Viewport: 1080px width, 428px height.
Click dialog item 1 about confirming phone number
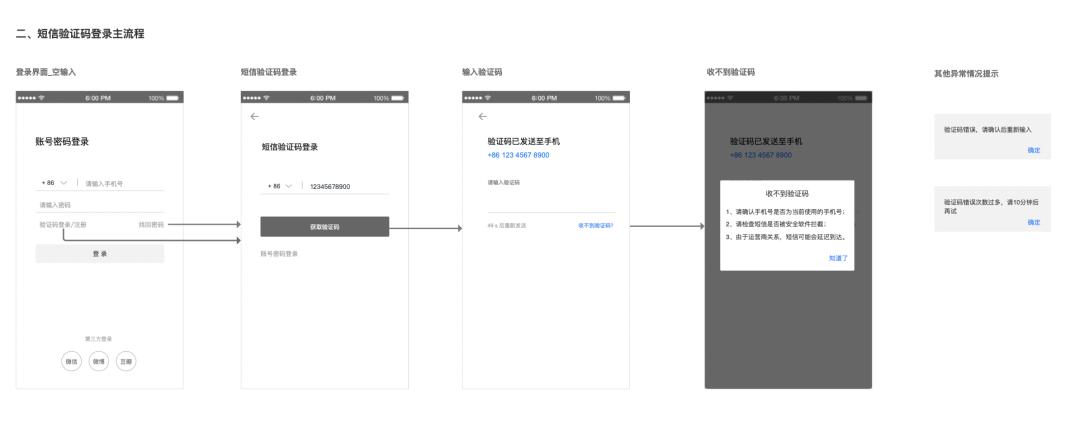786,212
